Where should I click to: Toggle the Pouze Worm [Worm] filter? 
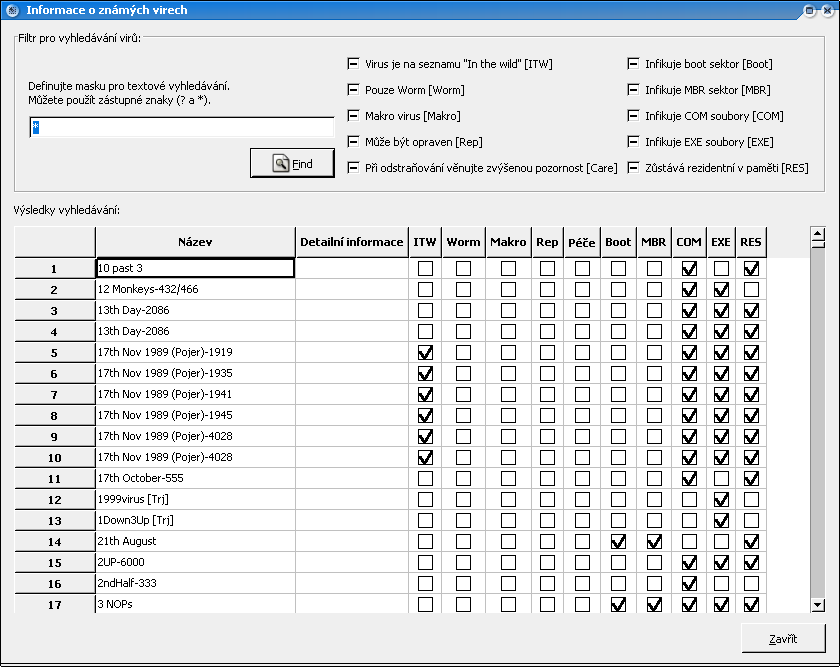click(x=353, y=89)
